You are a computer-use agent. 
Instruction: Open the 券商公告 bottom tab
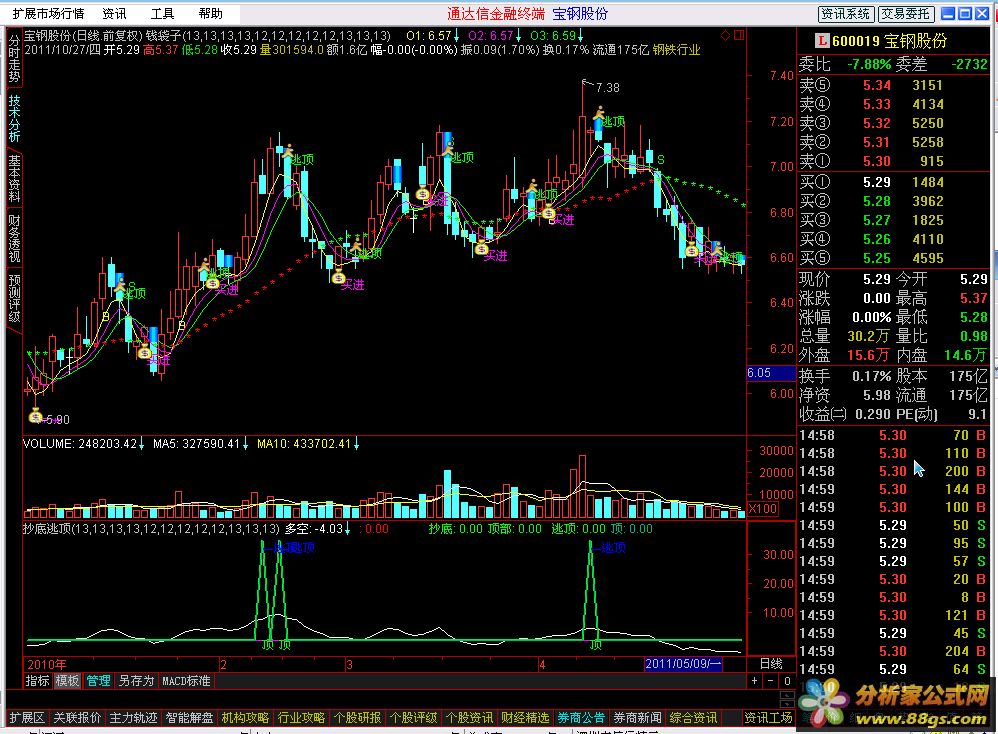(x=581, y=717)
